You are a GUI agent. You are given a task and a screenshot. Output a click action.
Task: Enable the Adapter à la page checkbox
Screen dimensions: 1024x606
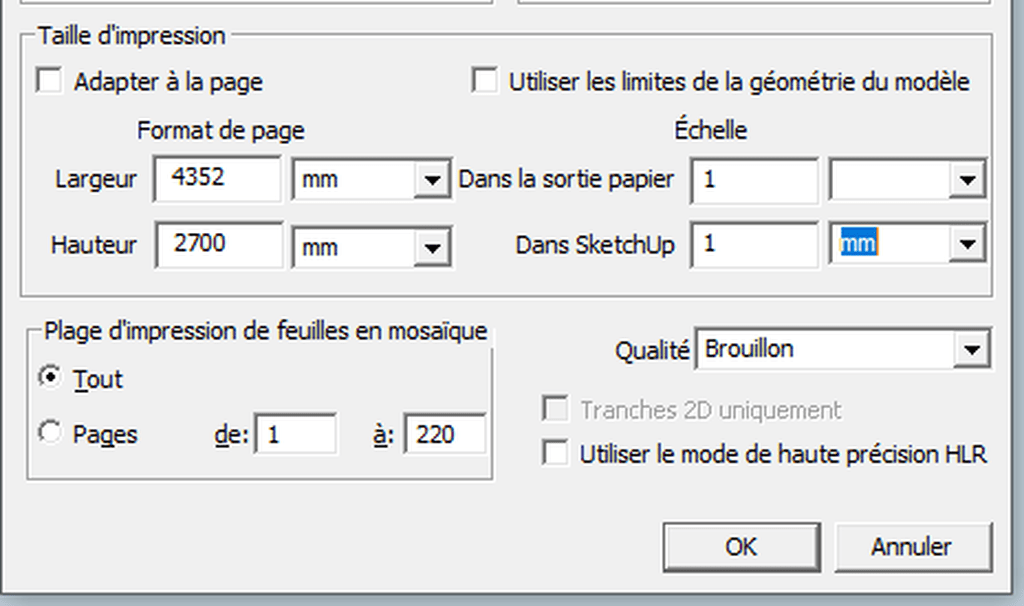tap(50, 81)
